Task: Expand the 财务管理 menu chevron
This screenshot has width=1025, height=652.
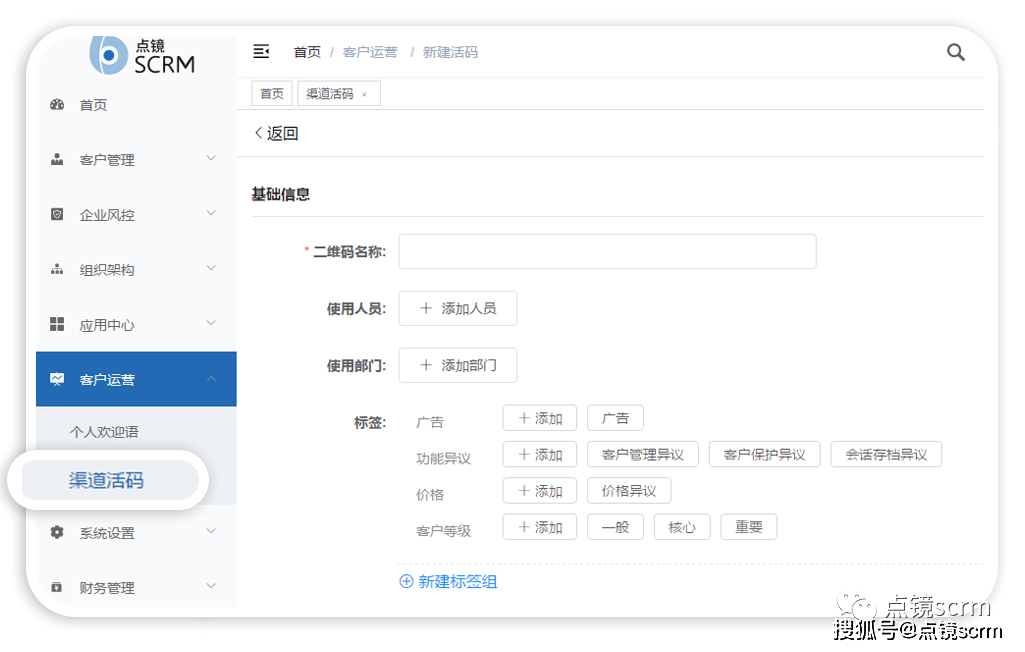Action: click(x=211, y=586)
